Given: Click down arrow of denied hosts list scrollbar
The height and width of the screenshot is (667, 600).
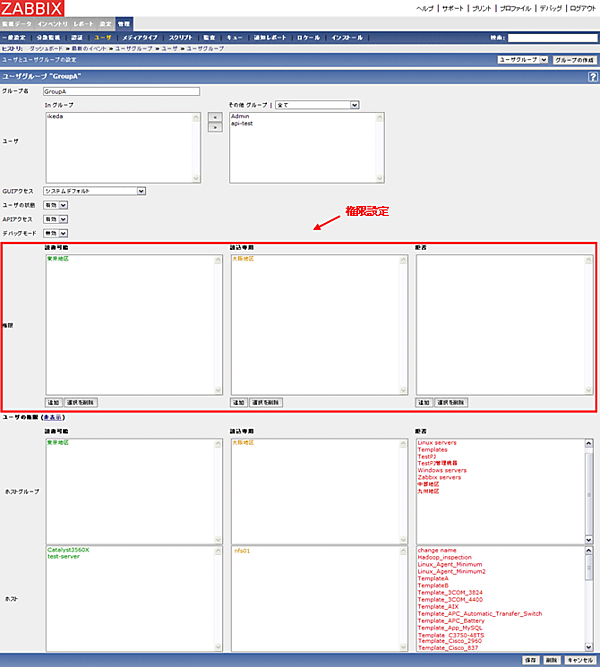Looking at the screenshot, I should pos(589,647).
